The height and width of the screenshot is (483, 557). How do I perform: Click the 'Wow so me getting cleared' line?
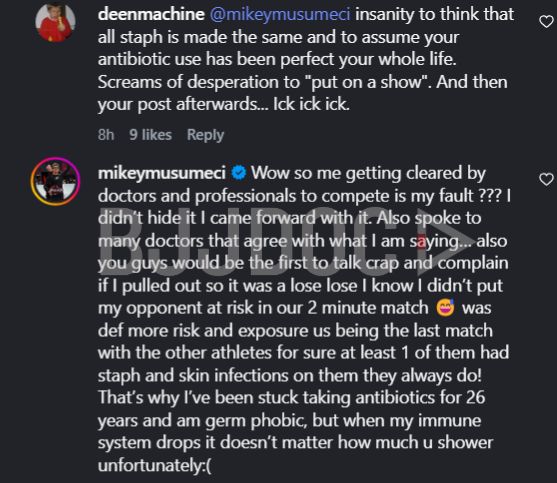pos(368,173)
